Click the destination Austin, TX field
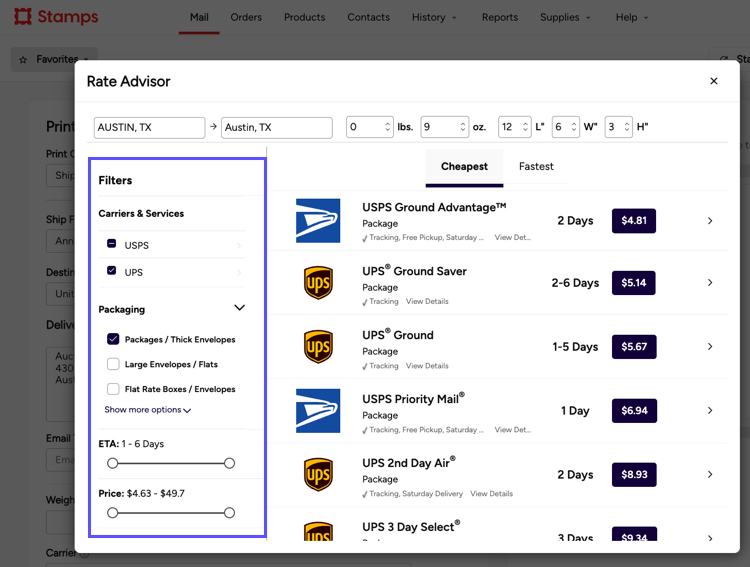Image resolution: width=750 pixels, height=567 pixels. pyautogui.click(x=276, y=127)
